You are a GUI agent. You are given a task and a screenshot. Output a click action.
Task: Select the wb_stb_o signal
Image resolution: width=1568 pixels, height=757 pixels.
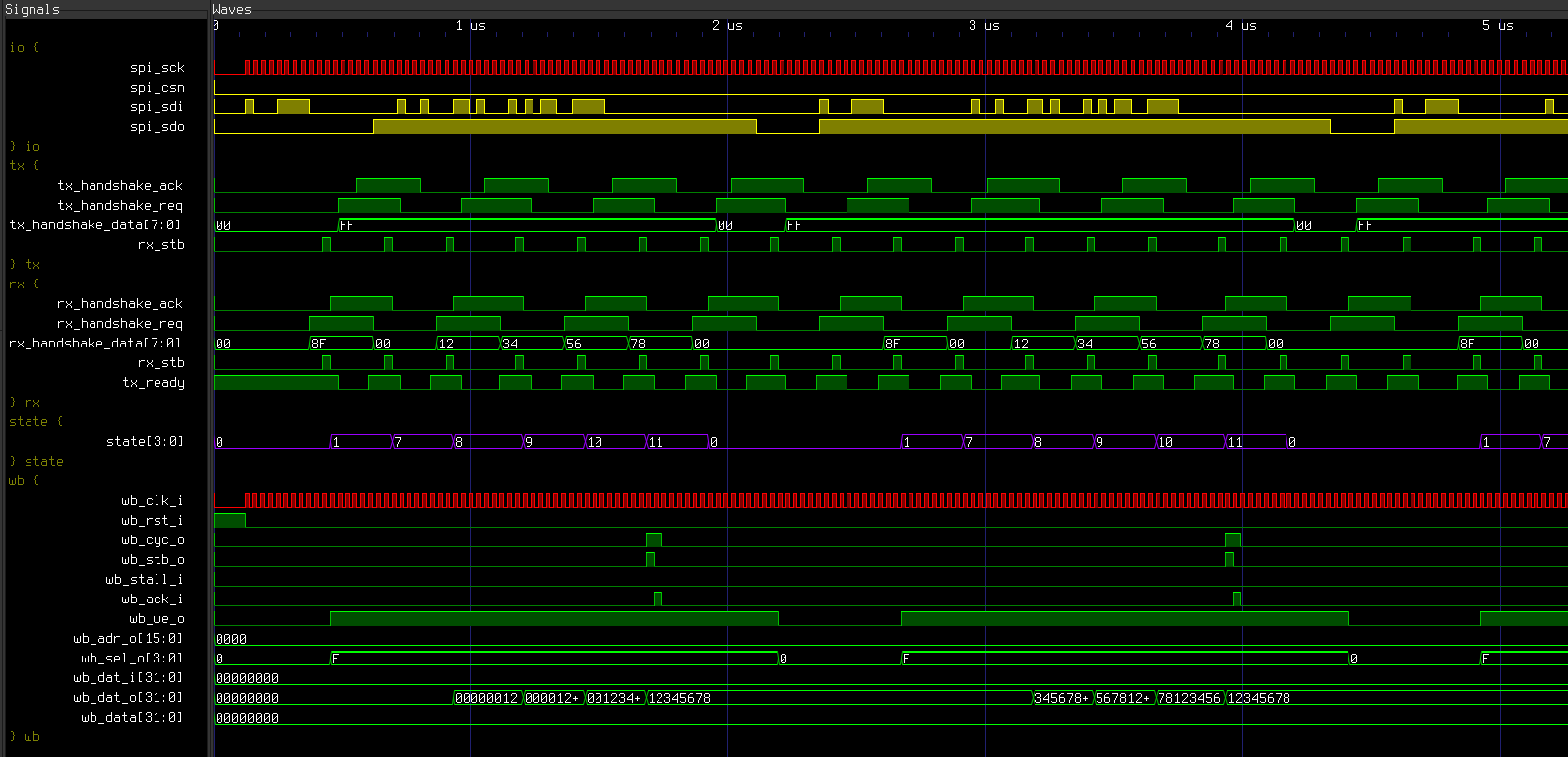153,559
